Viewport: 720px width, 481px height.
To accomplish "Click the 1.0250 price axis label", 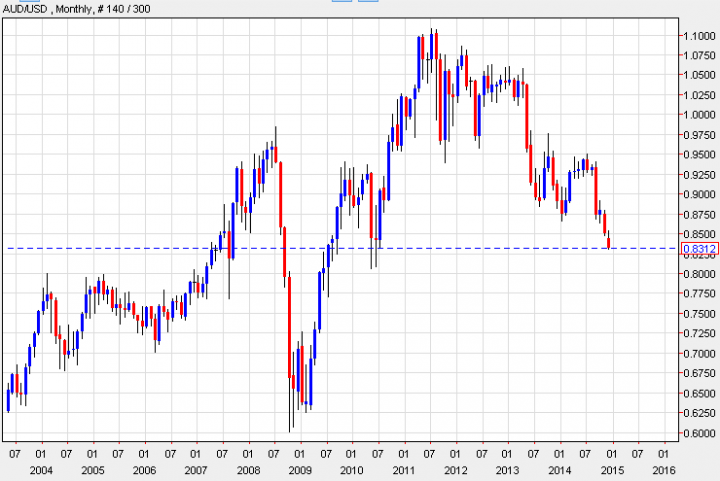I will (x=699, y=95).
